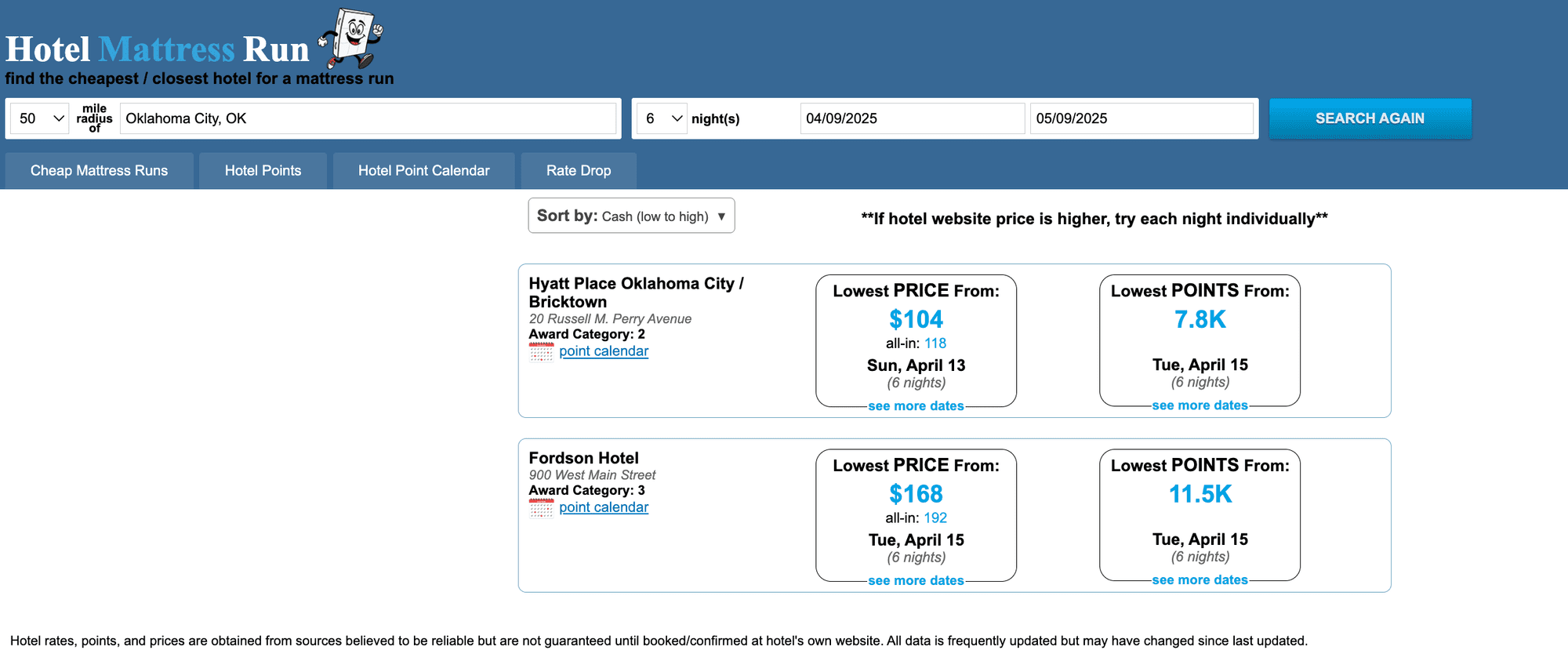Click the SEARCH AGAIN button
Viewport: 1568px width, 672px height.
(1370, 118)
